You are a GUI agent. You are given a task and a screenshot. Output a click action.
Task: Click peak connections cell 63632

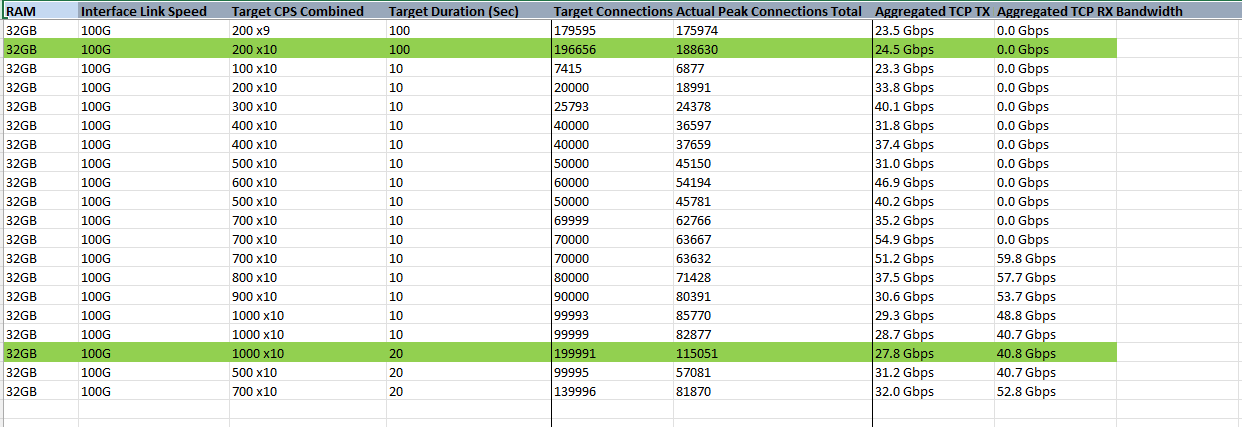[773, 258]
